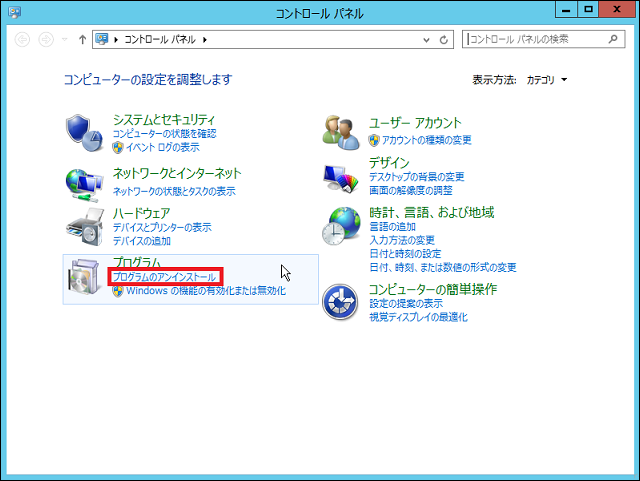Maximize the コントロール パネル window
The image size is (640, 481).
tap(588, 10)
